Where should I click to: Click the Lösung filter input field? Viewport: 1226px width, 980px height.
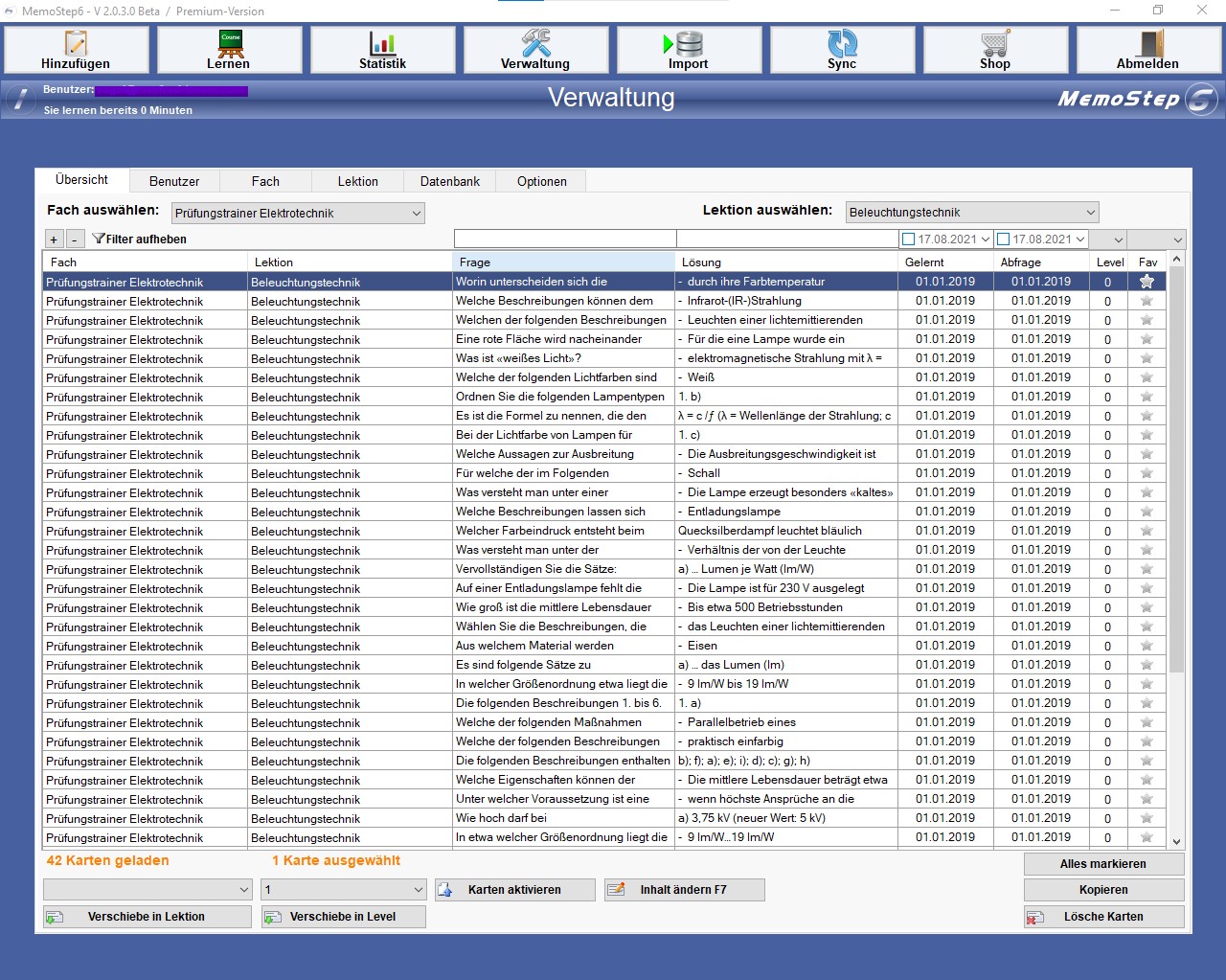(x=787, y=239)
